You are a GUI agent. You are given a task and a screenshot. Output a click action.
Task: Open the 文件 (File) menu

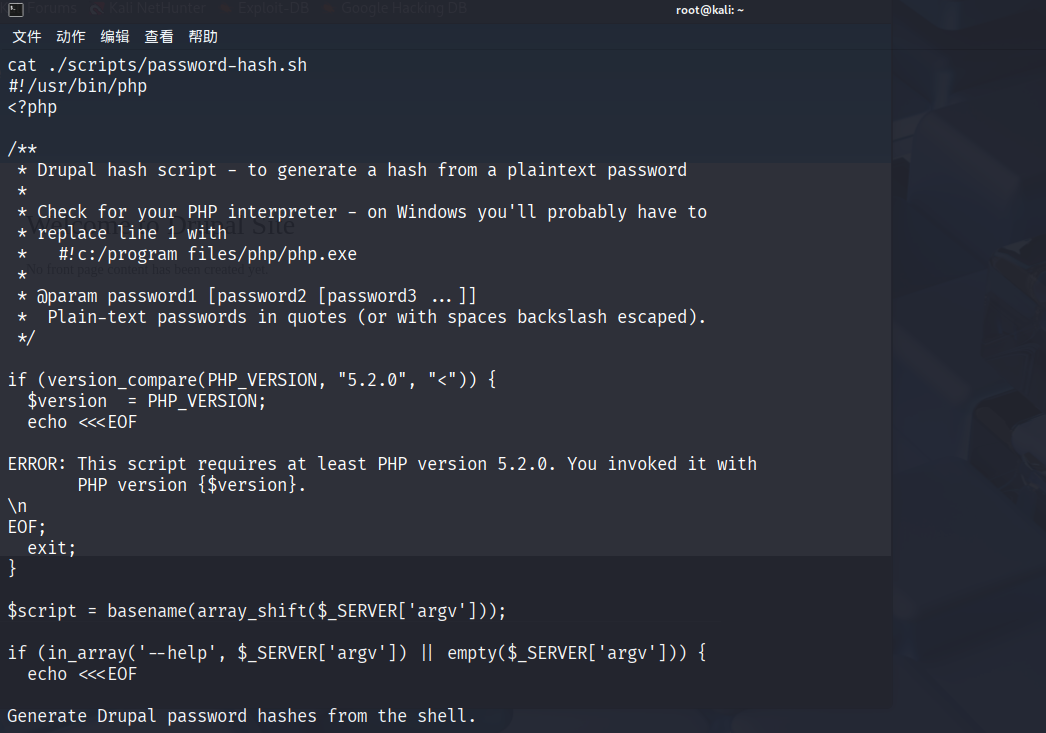(27, 37)
